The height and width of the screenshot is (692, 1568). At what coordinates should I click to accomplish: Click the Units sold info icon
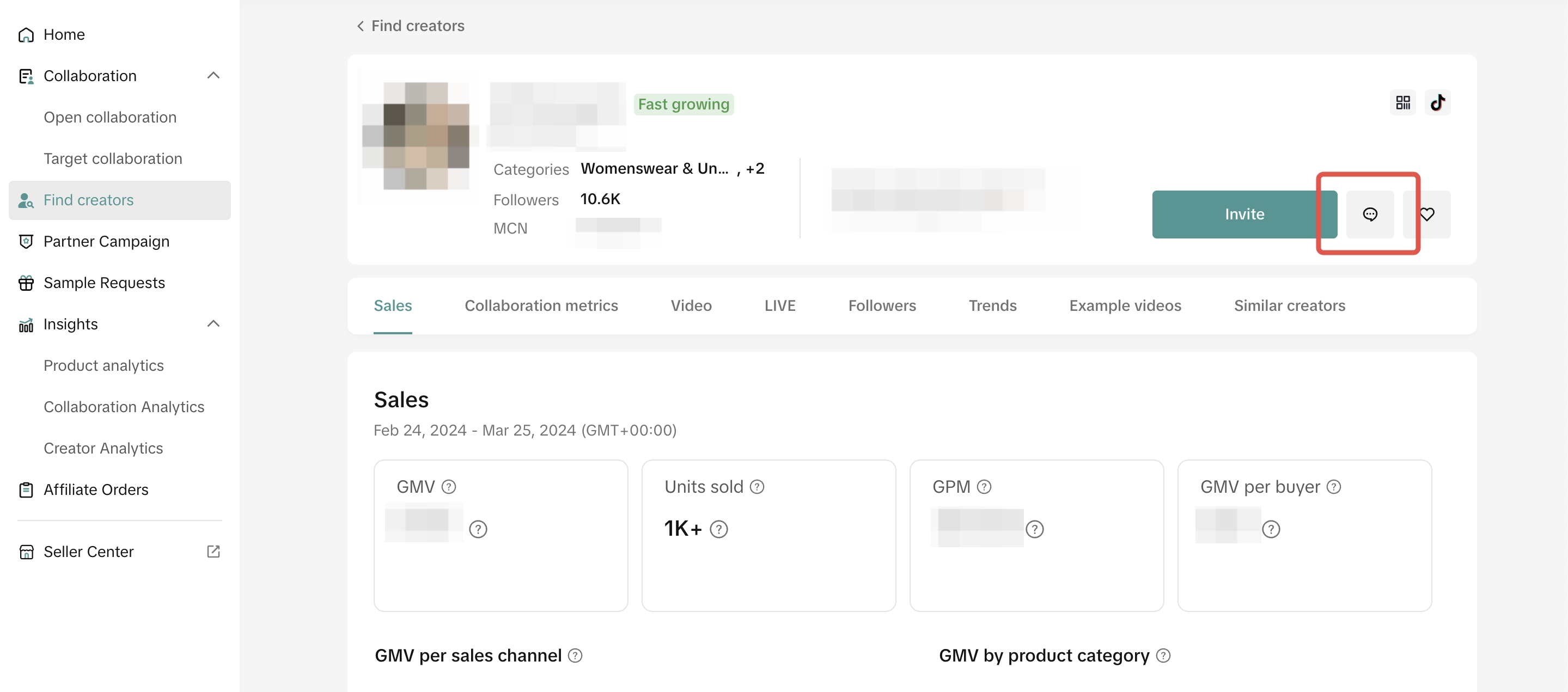[756, 487]
